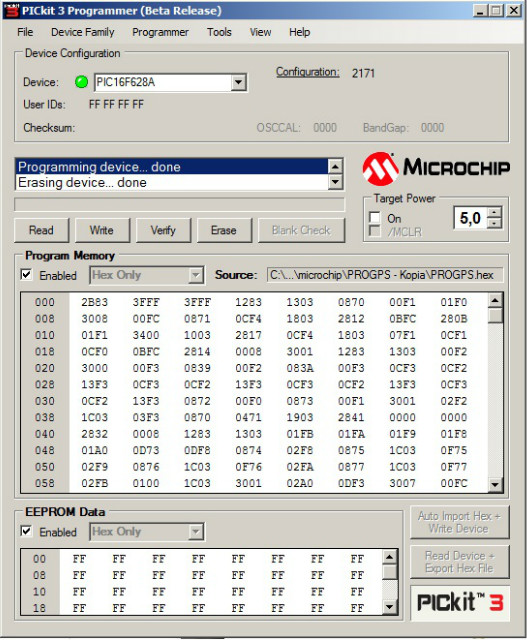Click configuration value 2171
527x640 pixels.
363,73
